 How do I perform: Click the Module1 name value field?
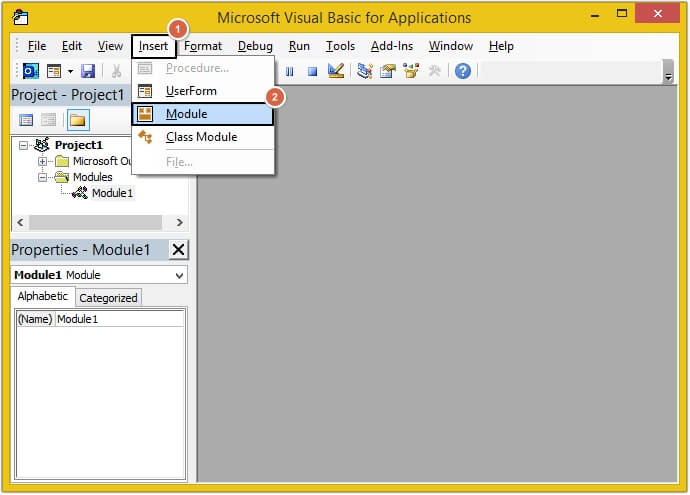click(x=120, y=319)
